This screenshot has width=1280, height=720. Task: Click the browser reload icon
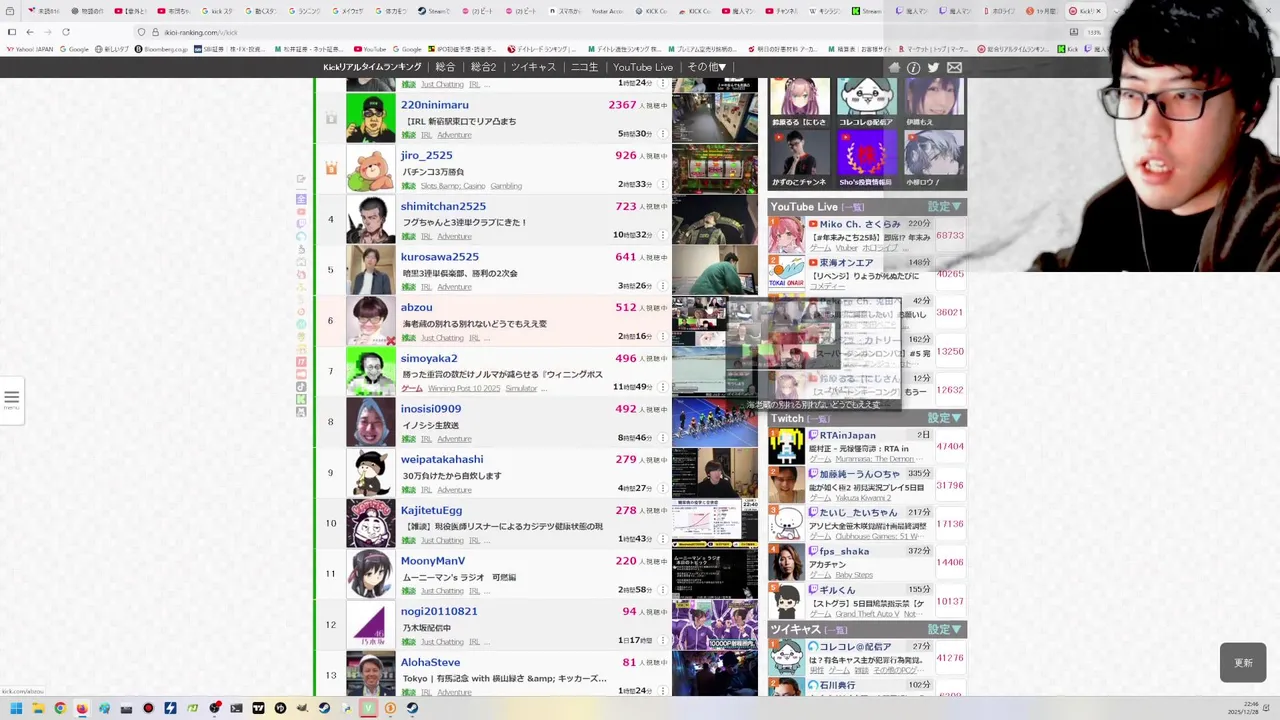[x=66, y=32]
